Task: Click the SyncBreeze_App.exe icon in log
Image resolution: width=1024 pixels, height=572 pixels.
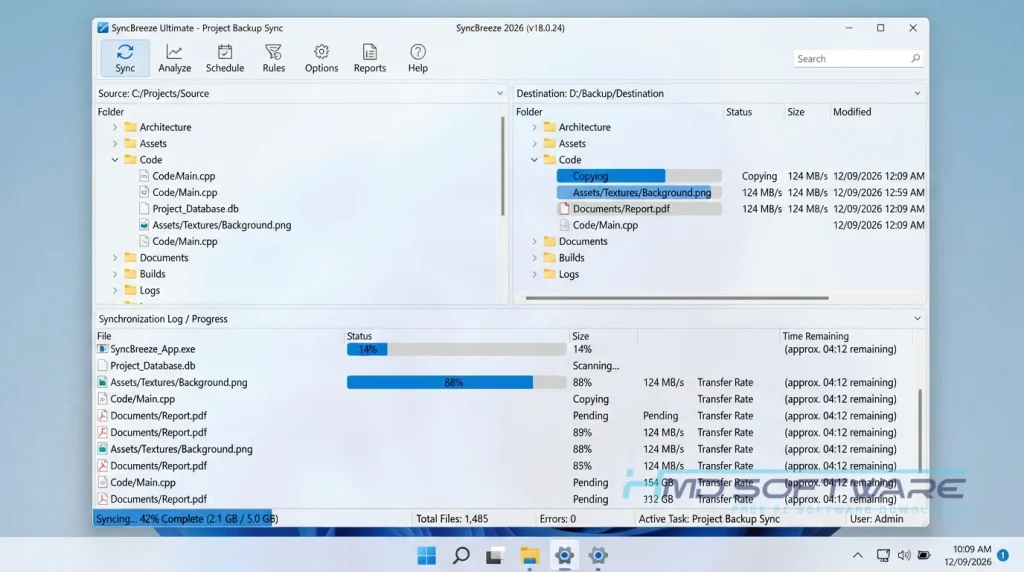Action: (x=103, y=349)
